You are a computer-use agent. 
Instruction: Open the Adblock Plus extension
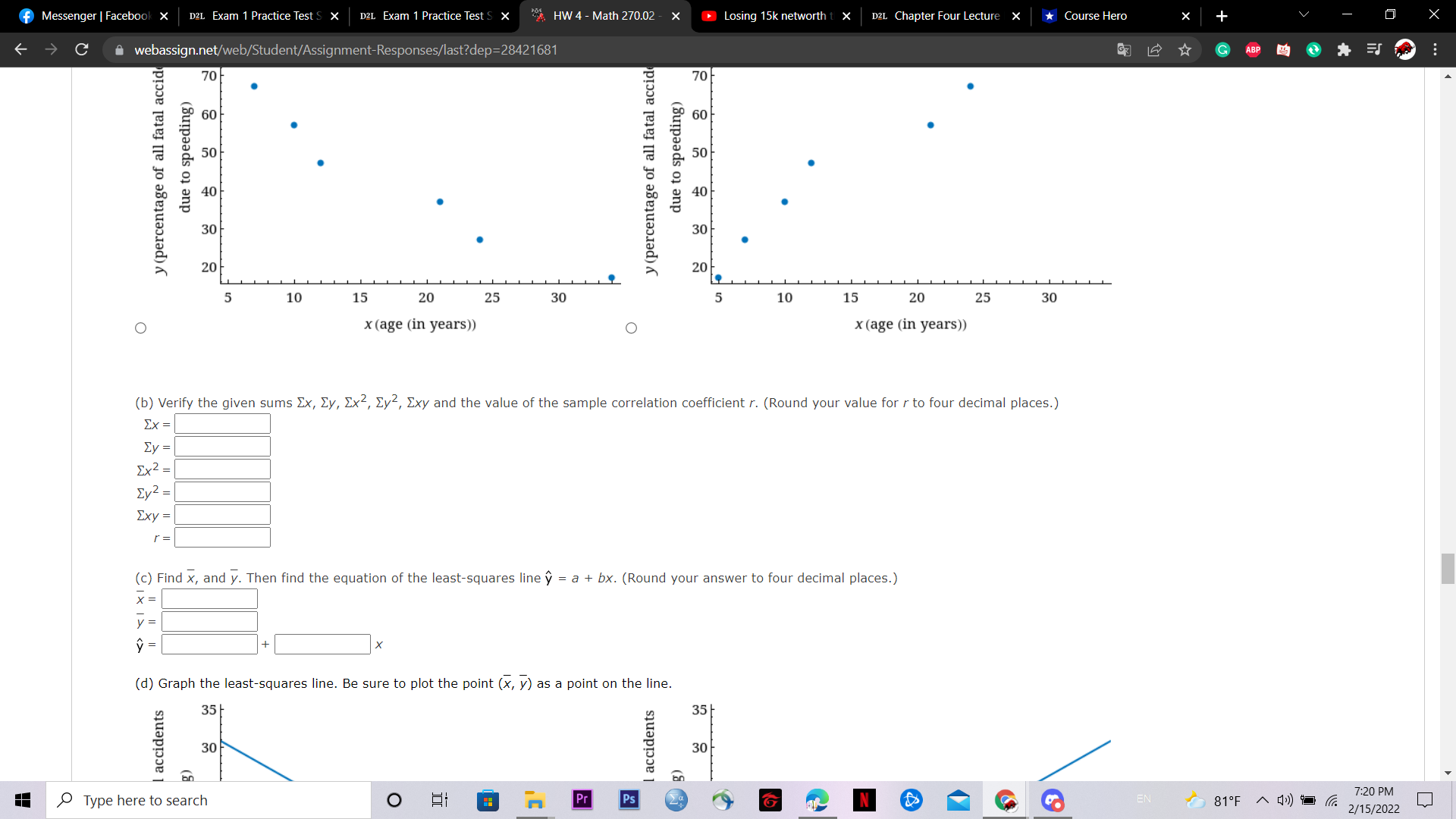[1253, 49]
